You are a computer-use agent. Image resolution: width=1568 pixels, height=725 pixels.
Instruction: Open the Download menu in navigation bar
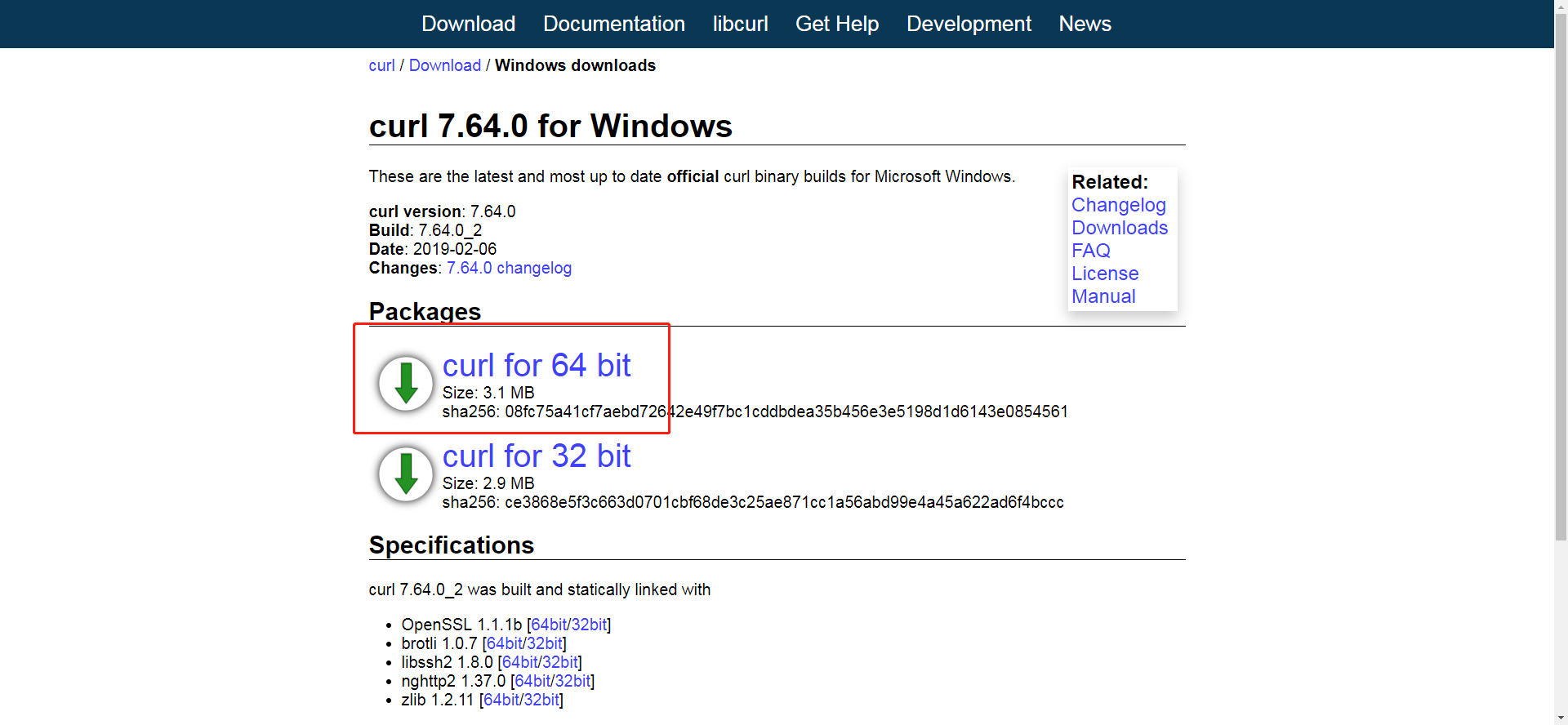pyautogui.click(x=468, y=24)
